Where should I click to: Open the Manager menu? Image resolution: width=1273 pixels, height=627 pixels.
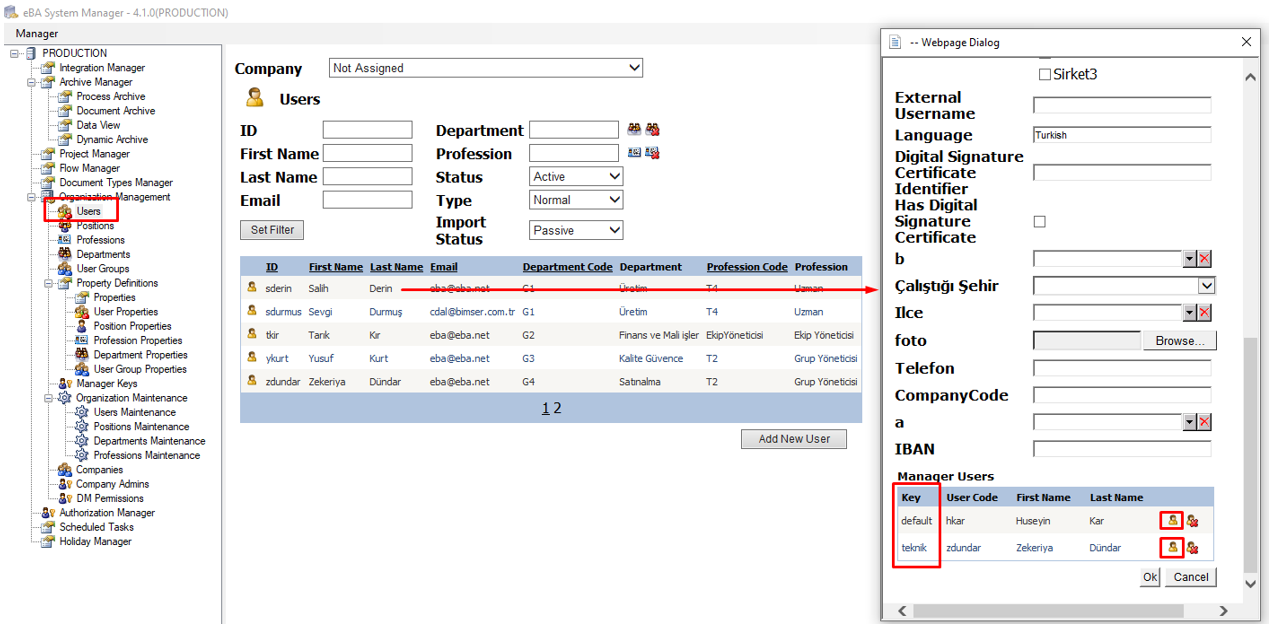point(37,33)
